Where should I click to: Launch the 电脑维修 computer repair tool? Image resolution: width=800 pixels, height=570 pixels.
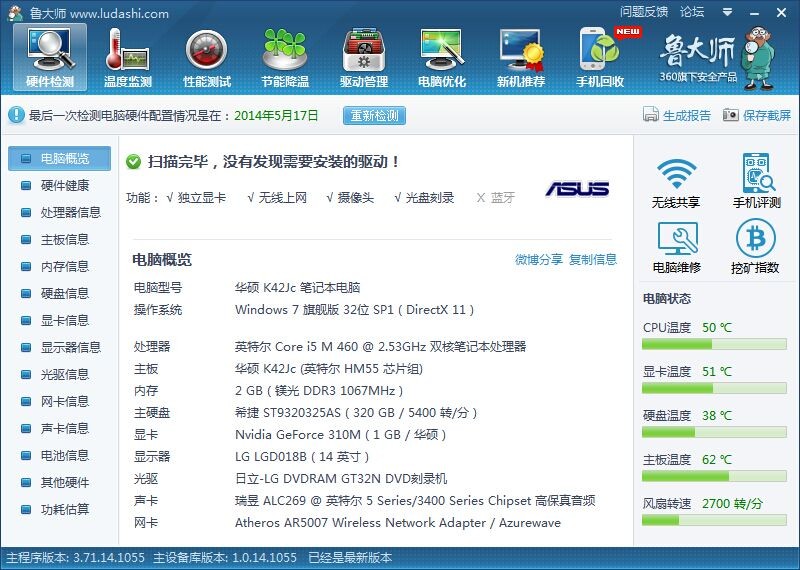tap(677, 248)
